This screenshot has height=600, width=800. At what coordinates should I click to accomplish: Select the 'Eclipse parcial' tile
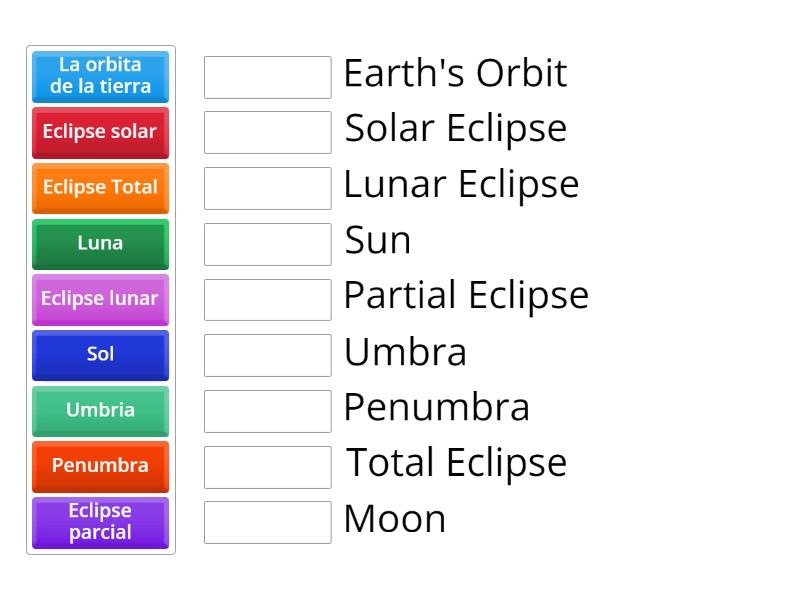[x=99, y=522]
